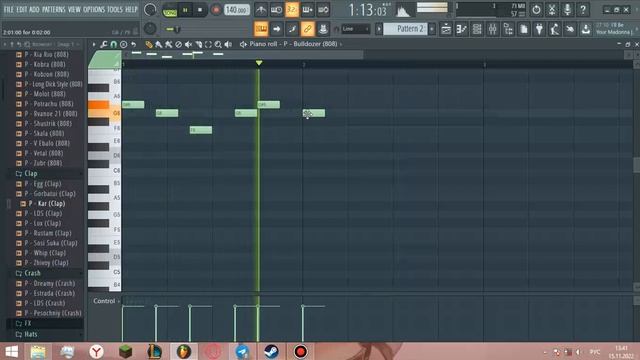
Task: Click the files/project copy icon in toolbar
Action: coord(524,29)
